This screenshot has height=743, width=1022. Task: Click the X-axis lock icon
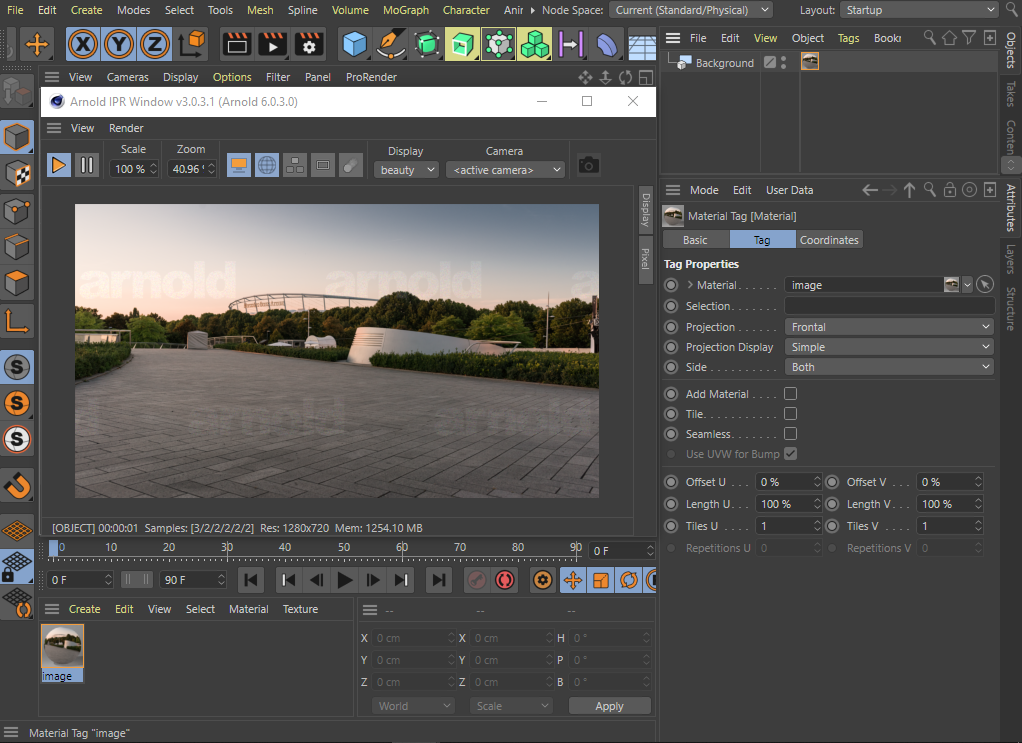tap(83, 44)
